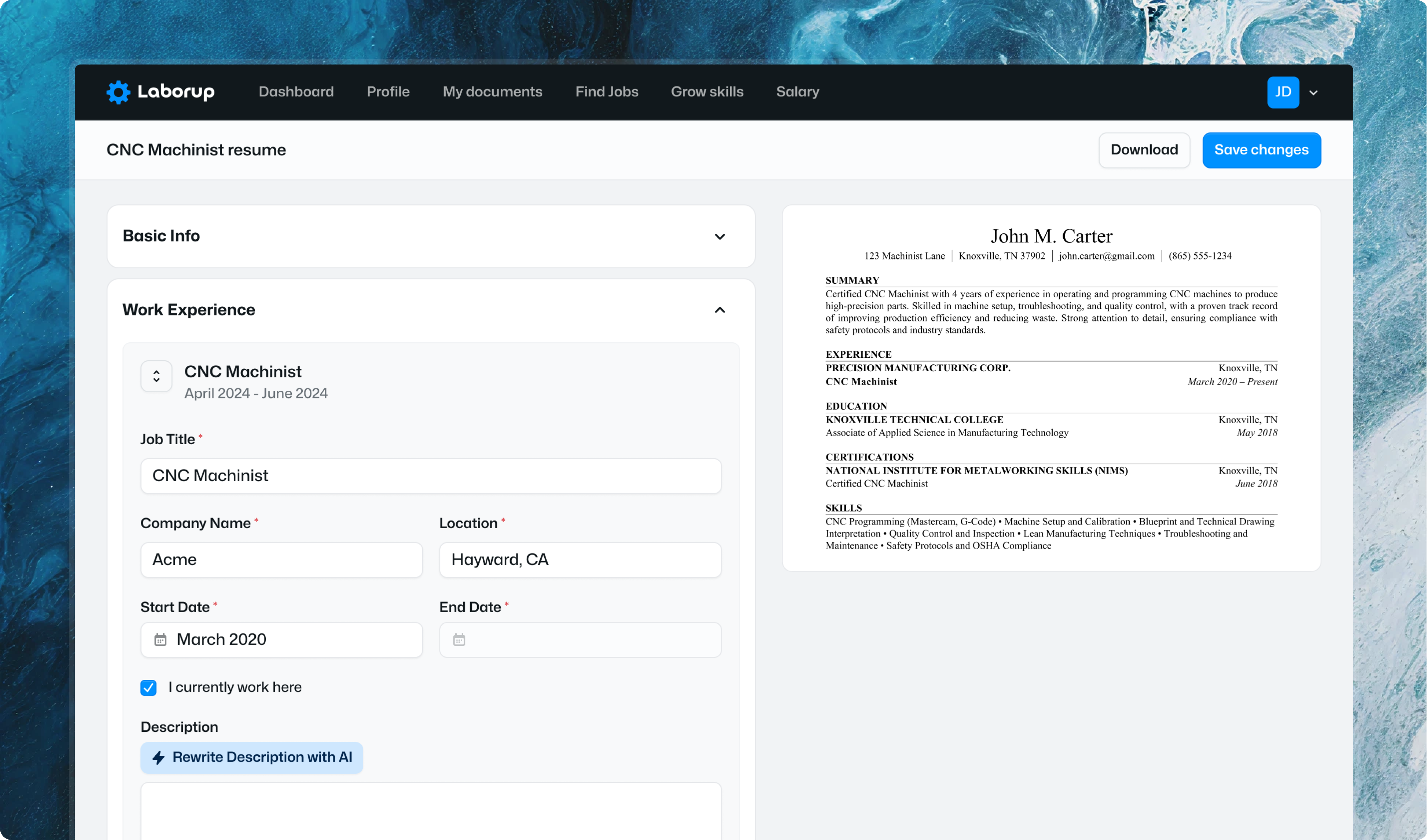Expand the Basic Info section
1428x840 pixels.
[x=719, y=236]
